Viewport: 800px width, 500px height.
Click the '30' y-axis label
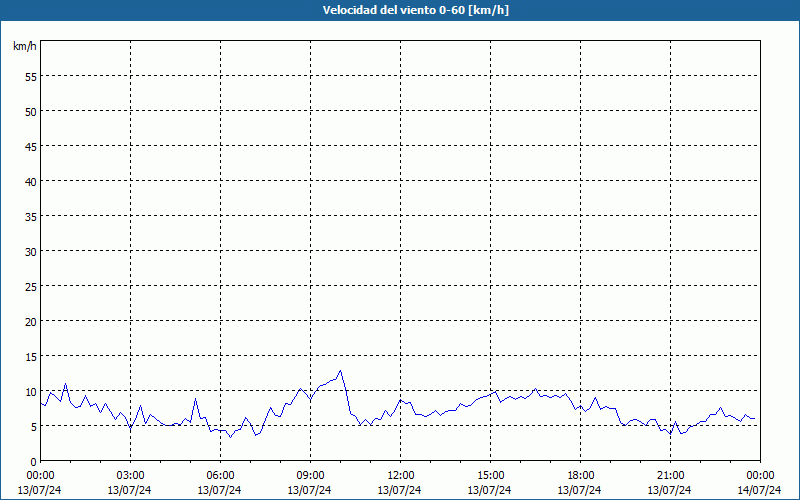coord(31,251)
